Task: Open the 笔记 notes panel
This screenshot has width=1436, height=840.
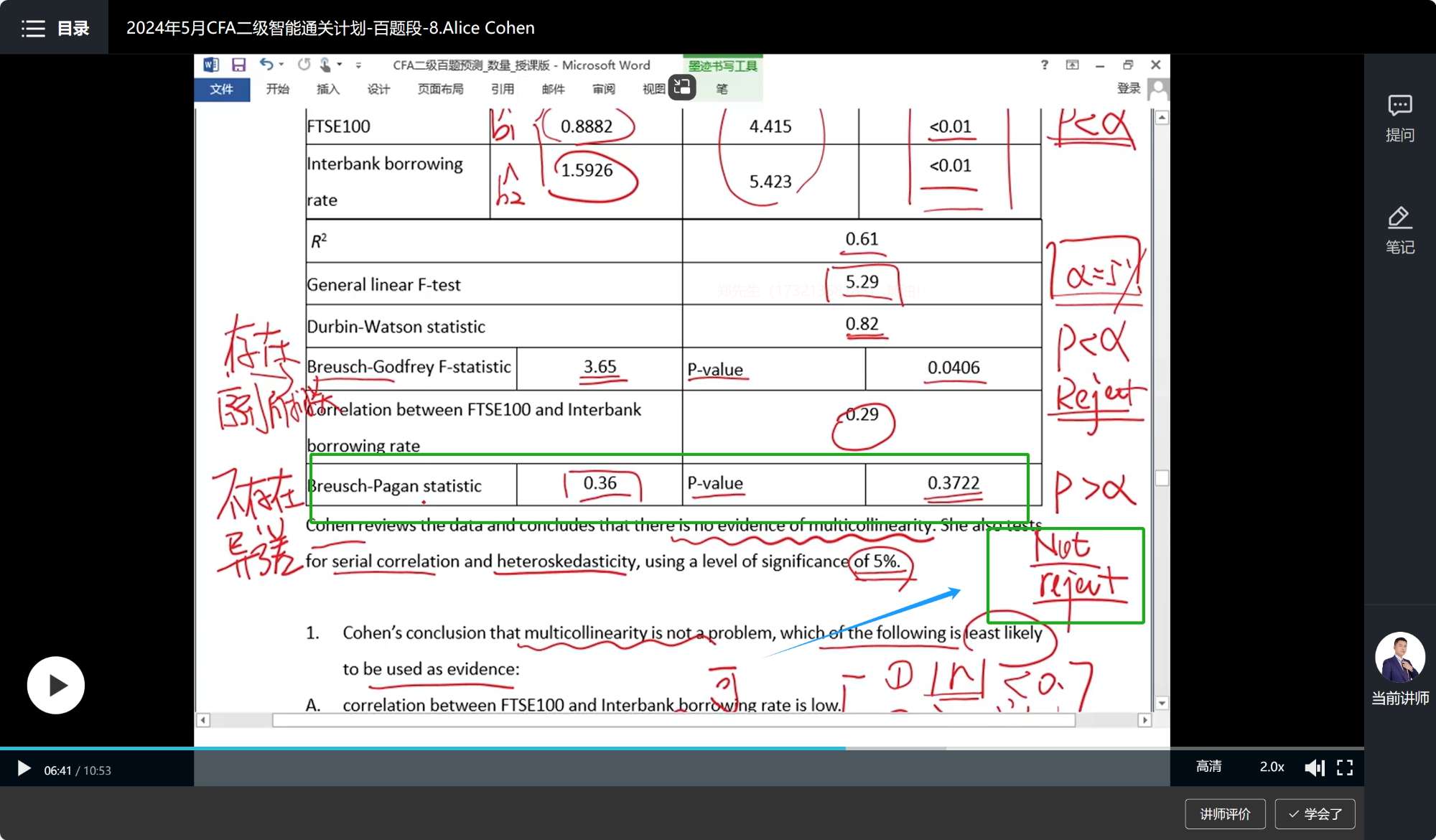Action: point(1399,218)
